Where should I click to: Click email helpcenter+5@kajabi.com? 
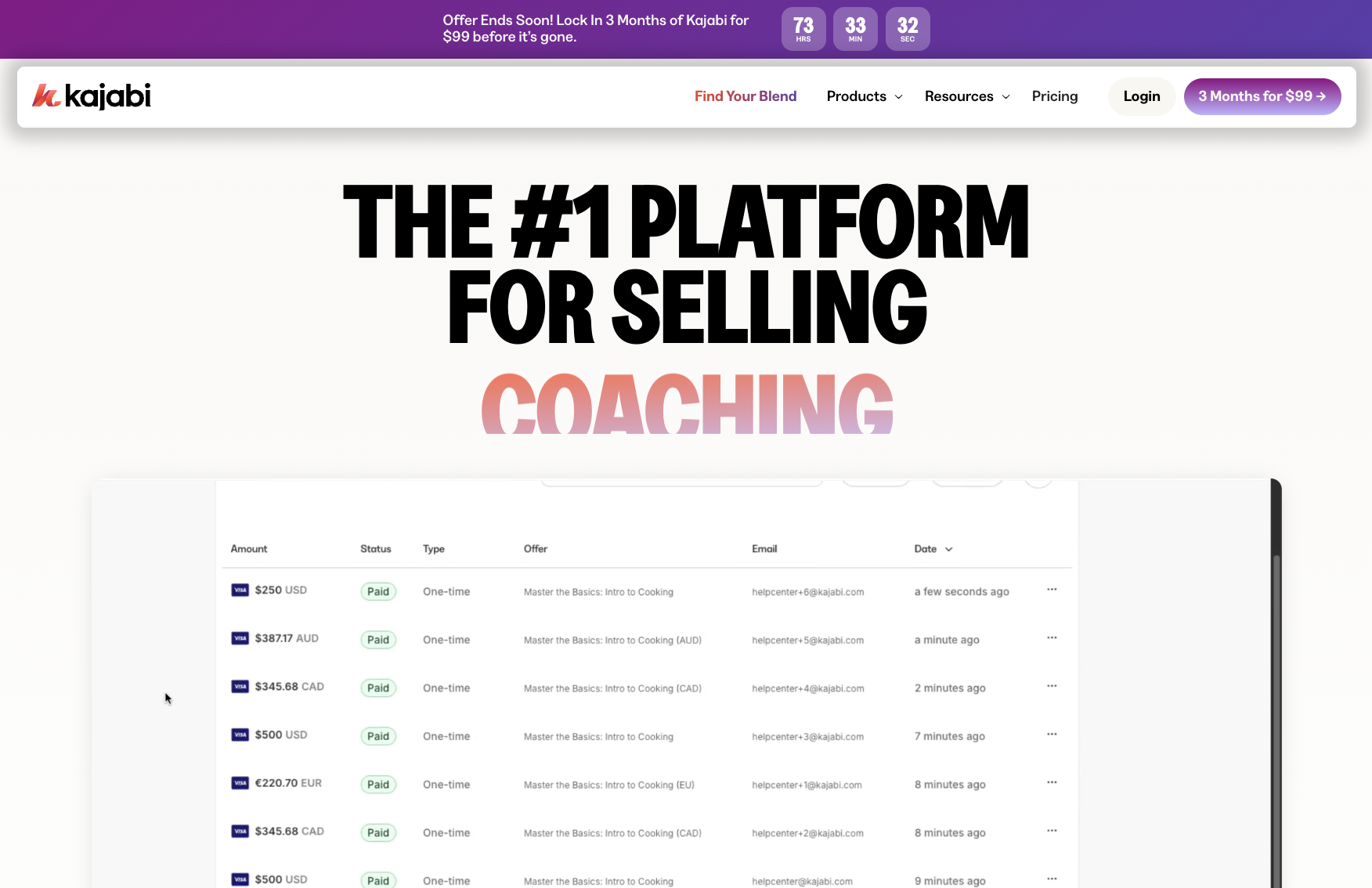808,641
